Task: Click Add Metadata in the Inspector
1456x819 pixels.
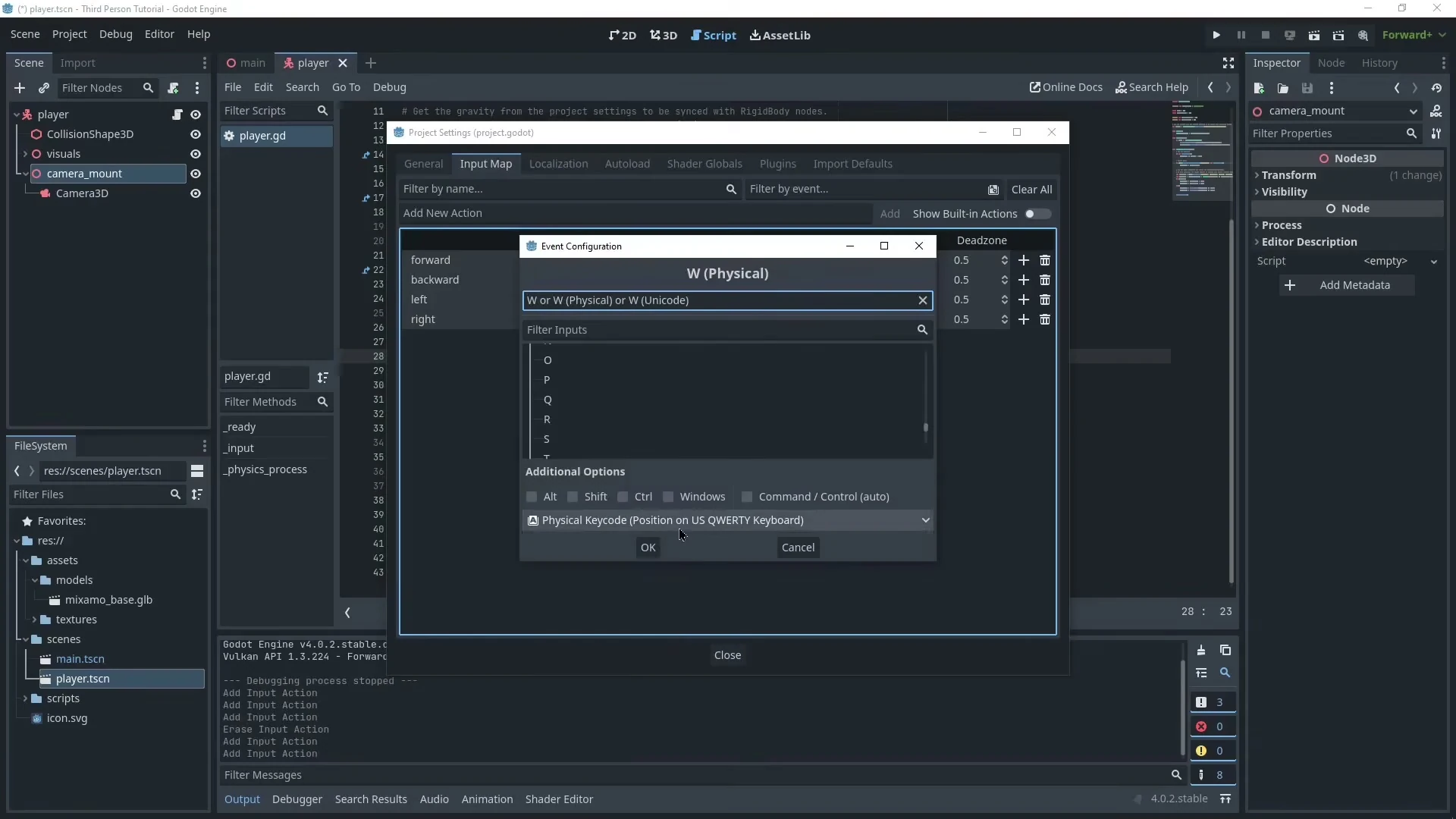Action: pos(1347,285)
